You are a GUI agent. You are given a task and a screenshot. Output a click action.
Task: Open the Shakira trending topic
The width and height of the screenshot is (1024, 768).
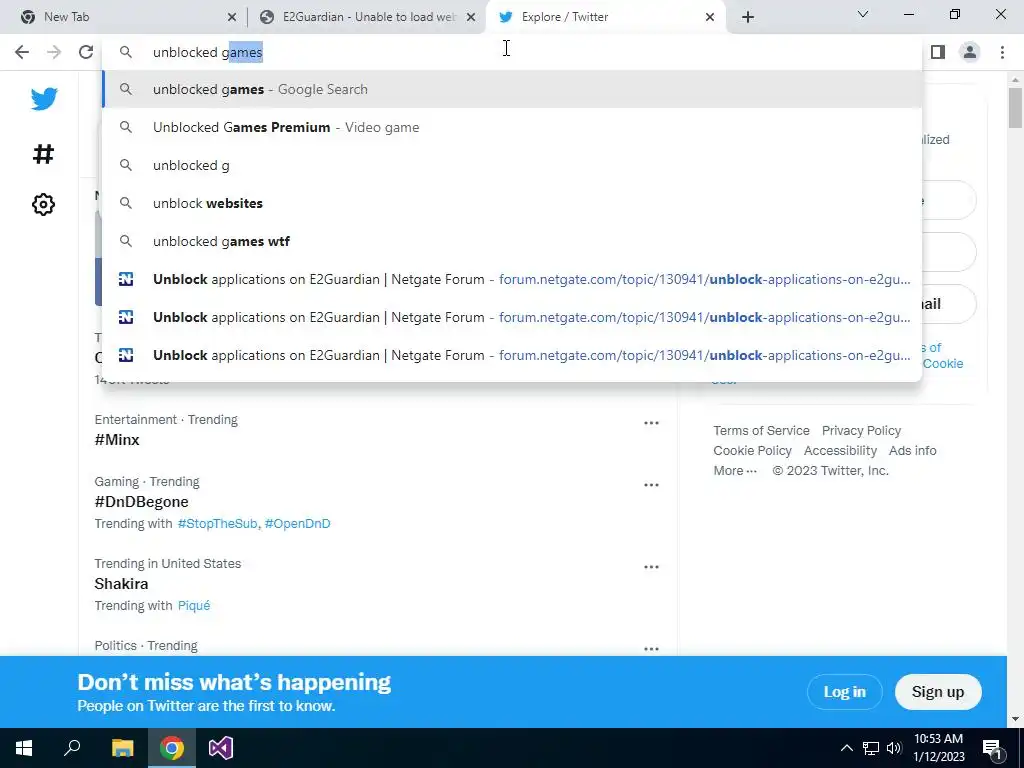tap(121, 583)
